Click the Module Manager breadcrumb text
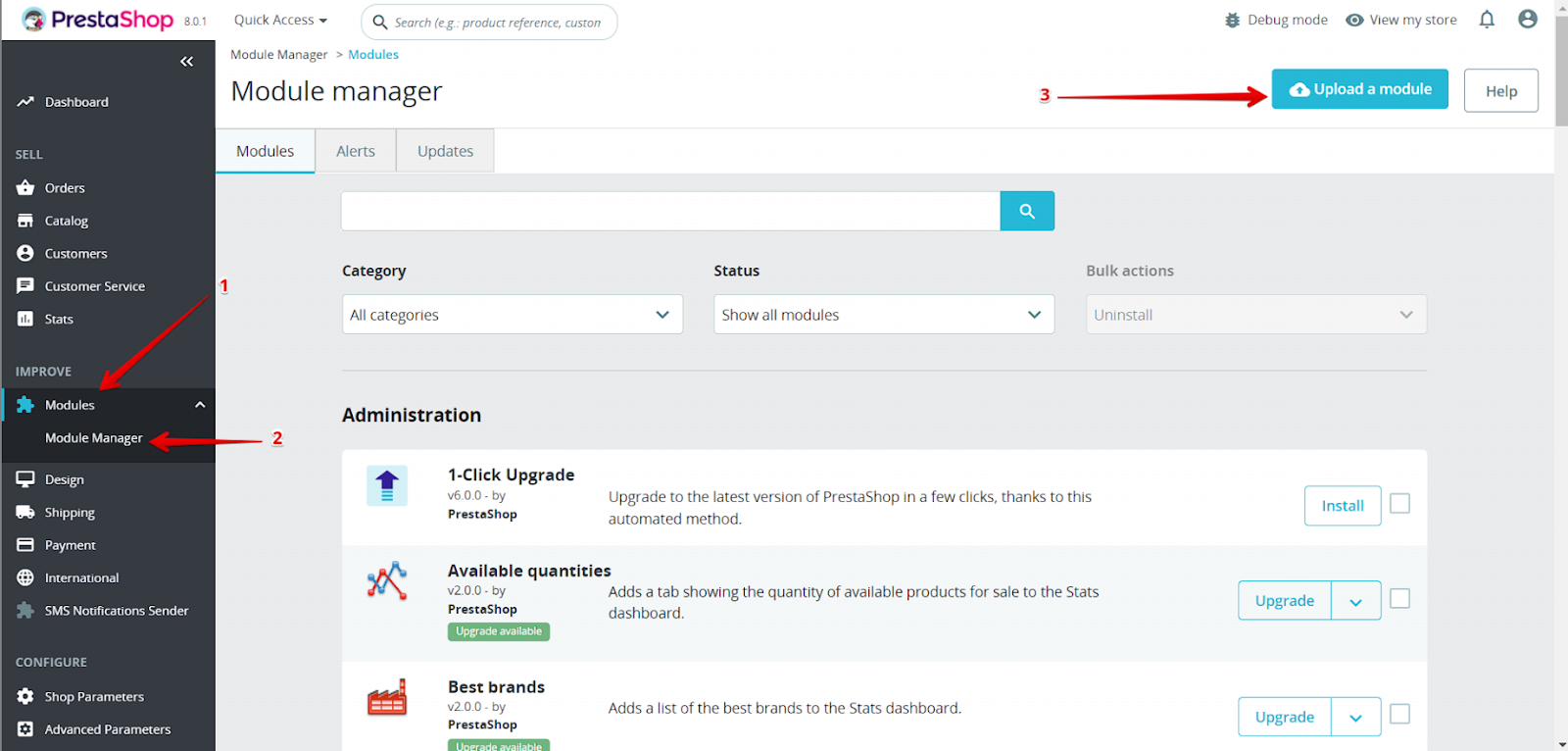 (x=279, y=55)
